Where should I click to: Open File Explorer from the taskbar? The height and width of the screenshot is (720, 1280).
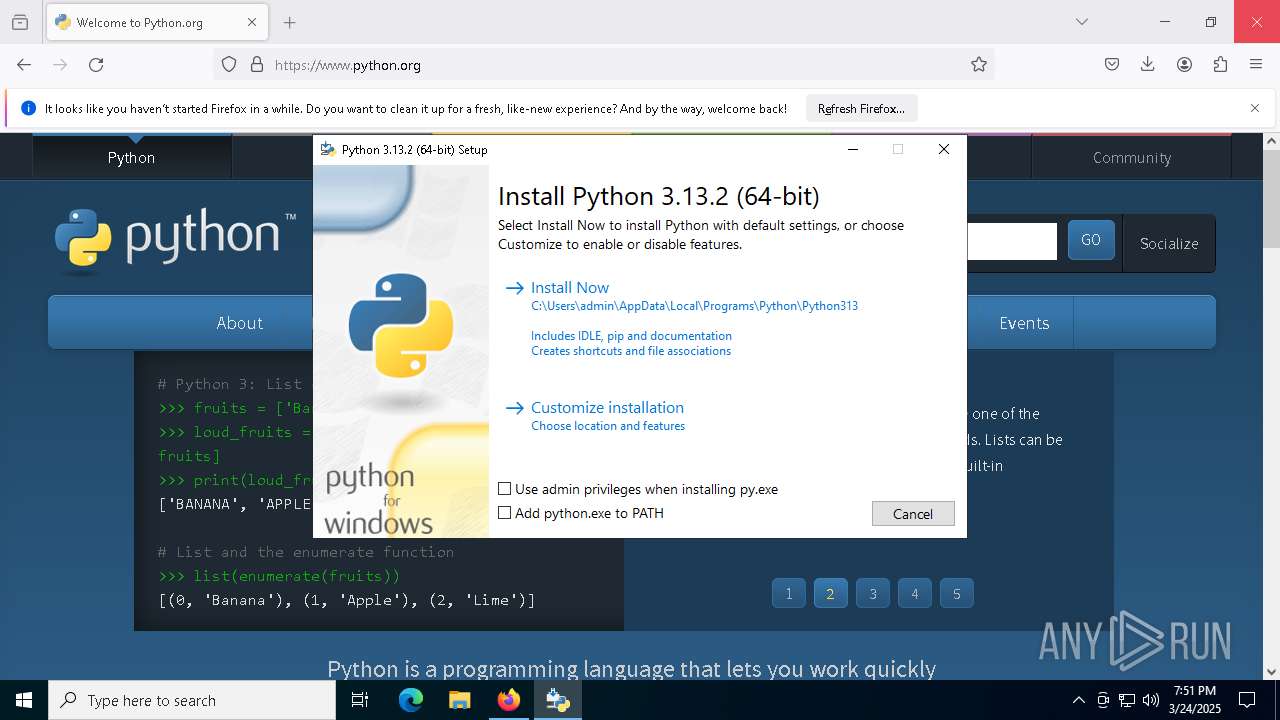(459, 700)
